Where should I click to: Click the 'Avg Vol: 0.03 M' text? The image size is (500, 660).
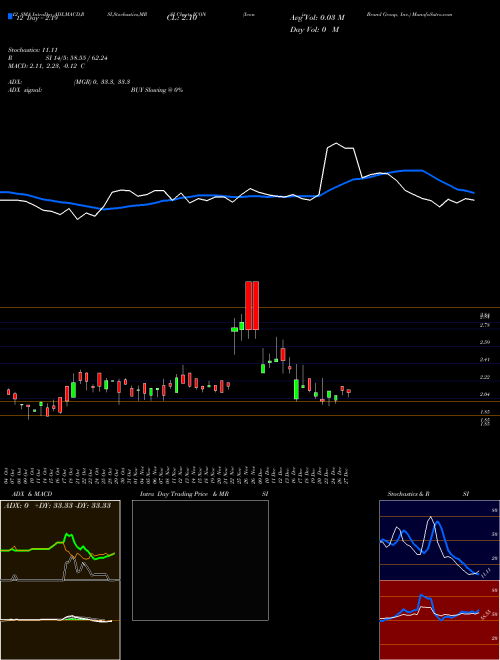317,18
